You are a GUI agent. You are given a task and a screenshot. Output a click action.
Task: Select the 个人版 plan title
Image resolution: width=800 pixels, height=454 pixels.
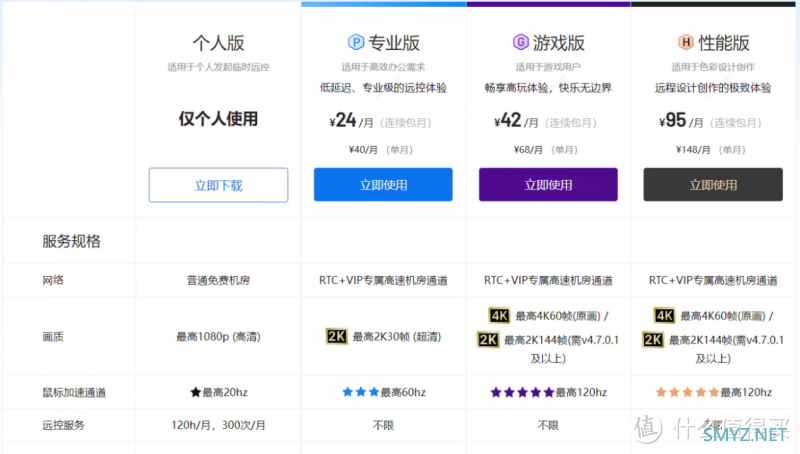[x=218, y=43]
